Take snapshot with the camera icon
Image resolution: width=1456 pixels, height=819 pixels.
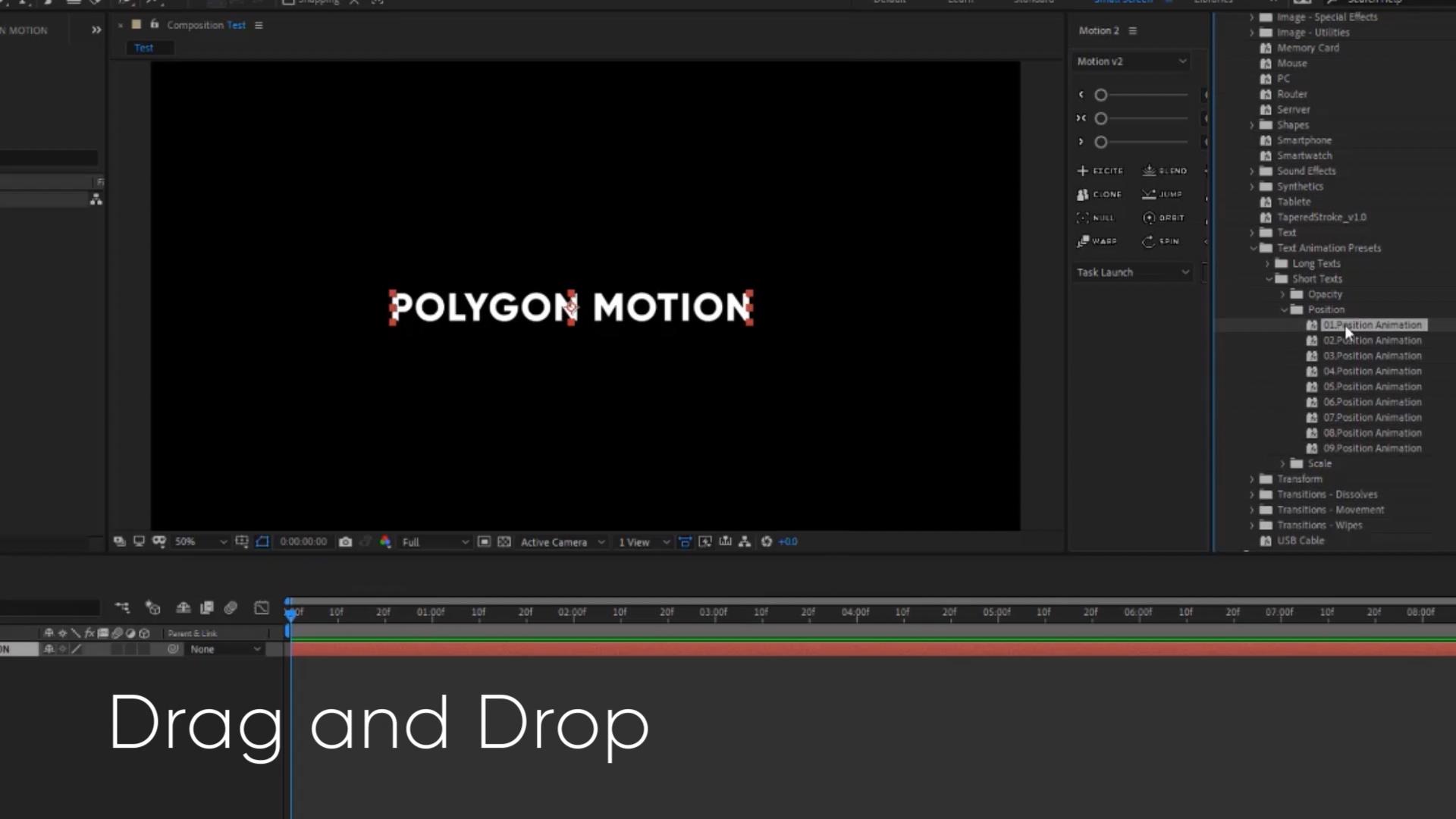(346, 541)
